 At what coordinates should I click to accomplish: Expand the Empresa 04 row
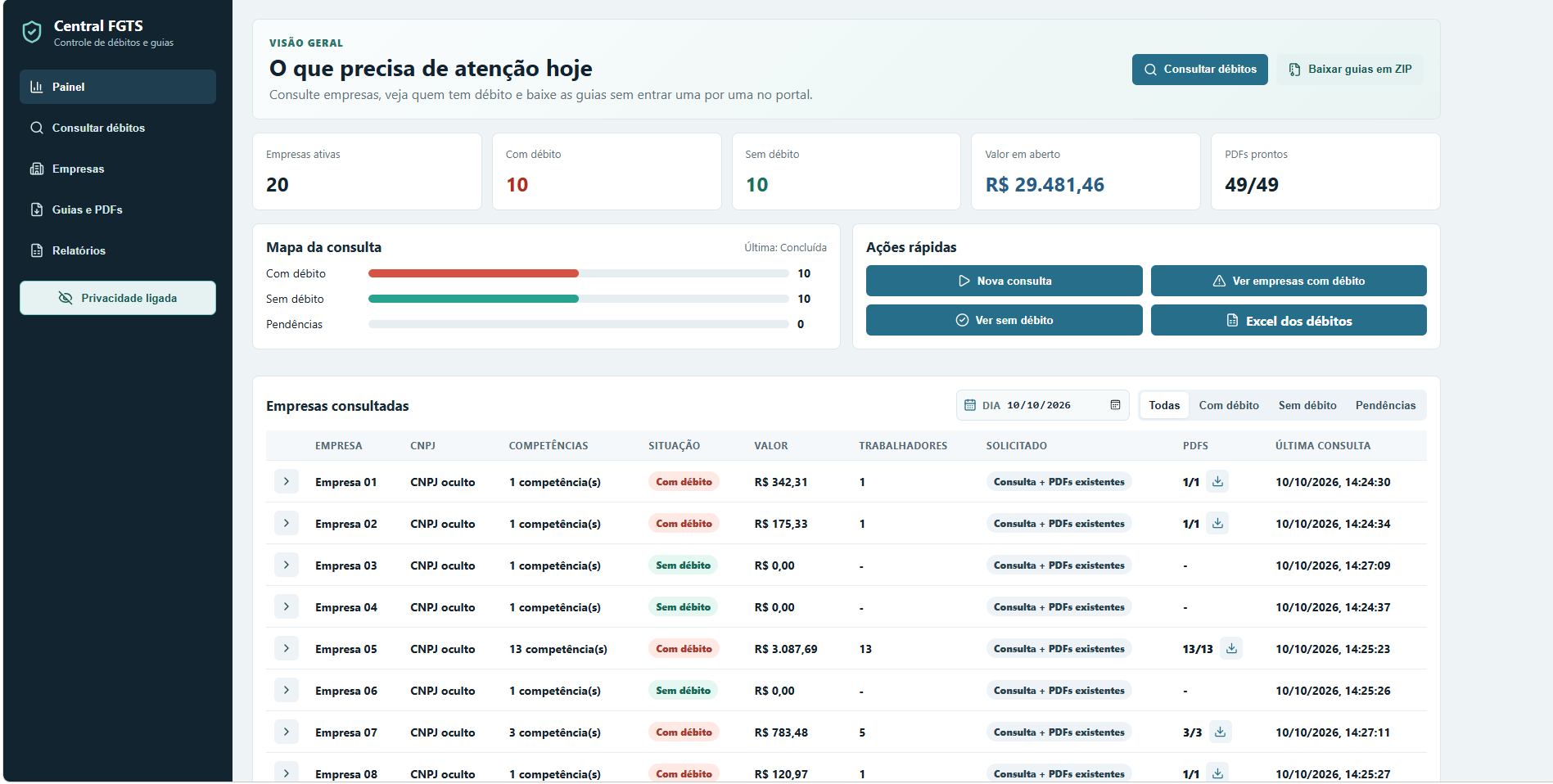pyautogui.click(x=286, y=606)
